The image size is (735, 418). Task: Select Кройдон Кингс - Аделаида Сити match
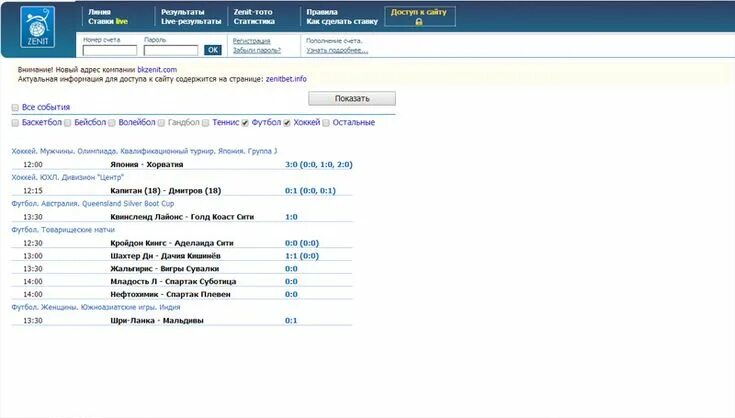(172, 243)
